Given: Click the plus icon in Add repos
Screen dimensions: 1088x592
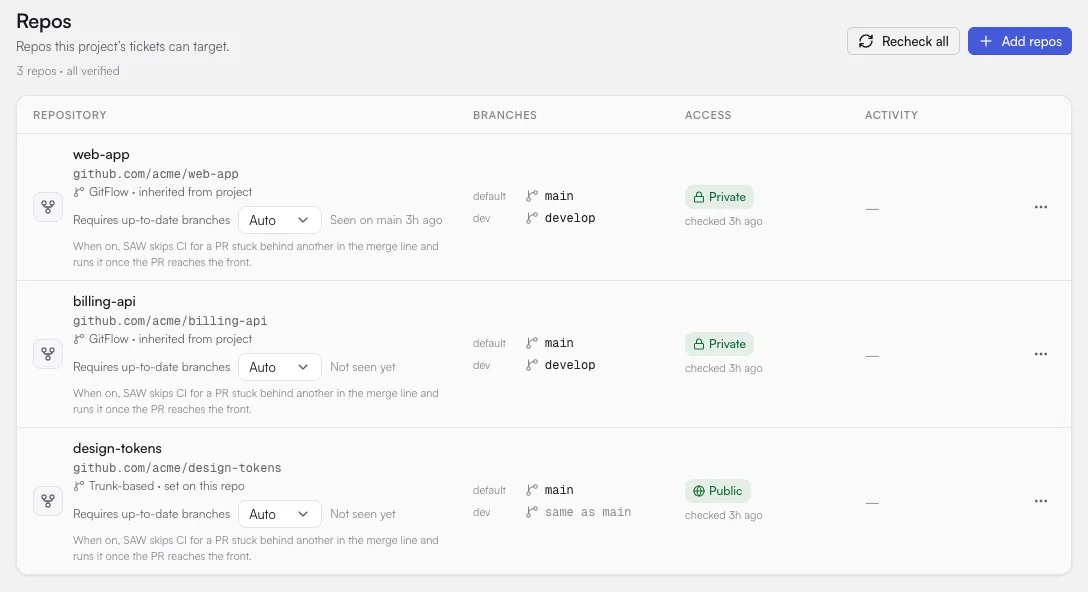Looking at the screenshot, I should 986,42.
